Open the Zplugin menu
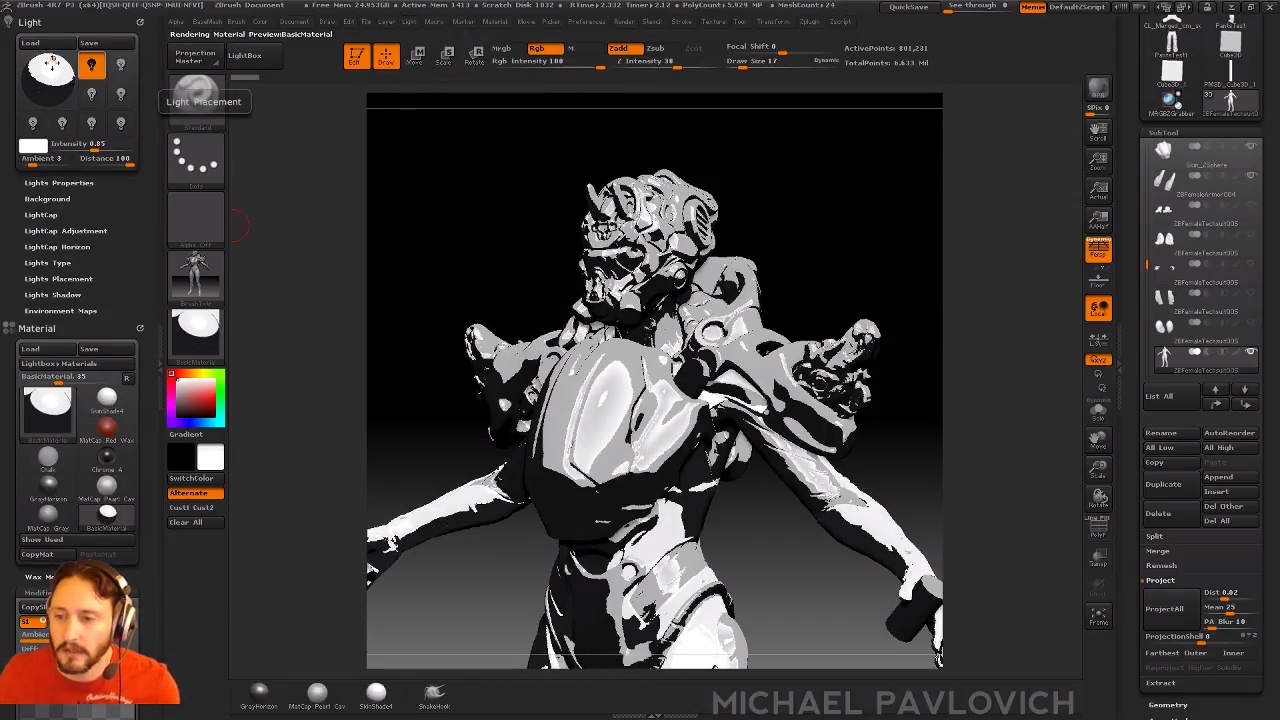Image resolution: width=1280 pixels, height=720 pixels. click(x=809, y=21)
